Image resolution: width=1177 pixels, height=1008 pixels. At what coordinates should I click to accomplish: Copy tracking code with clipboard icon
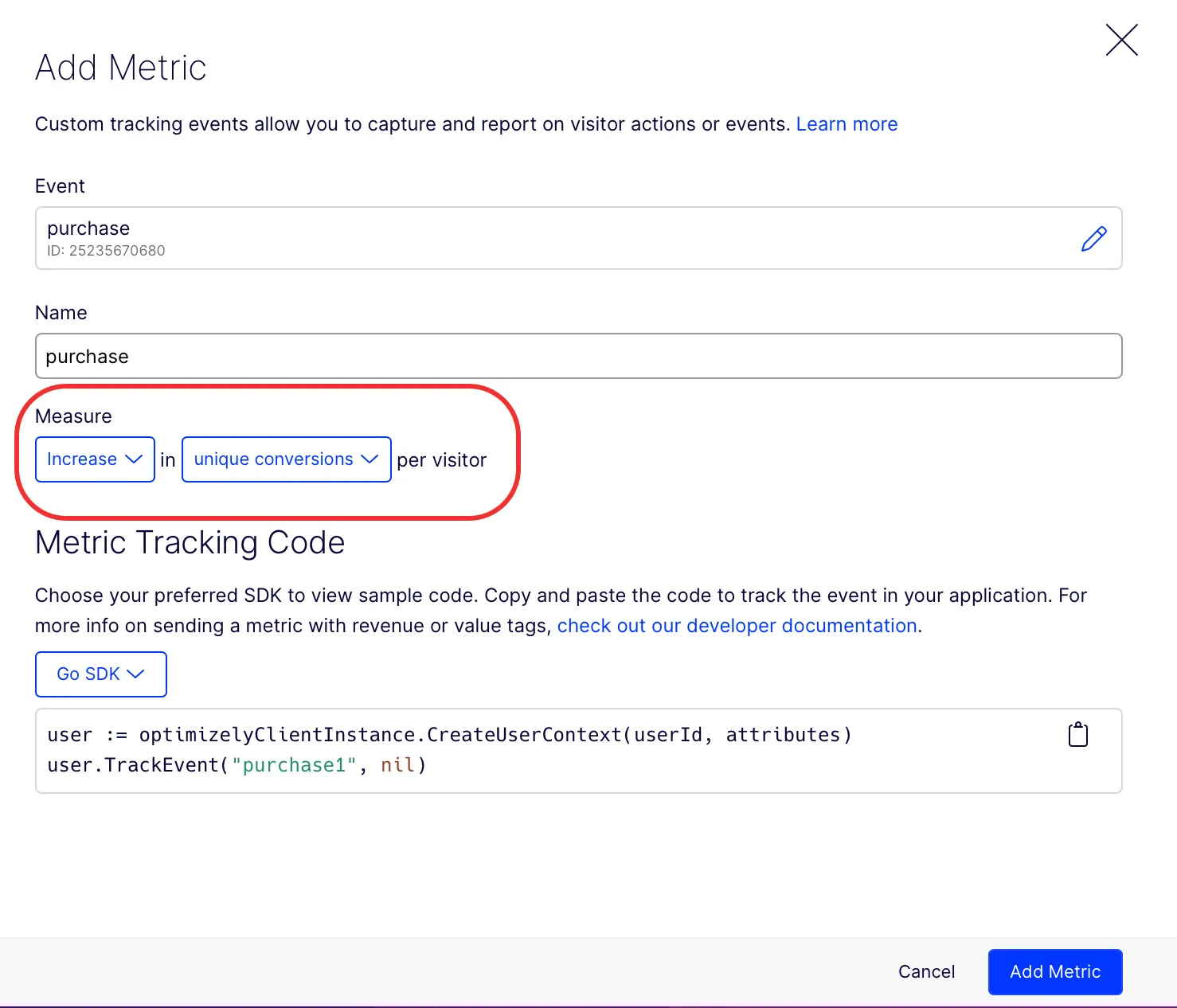coord(1077,734)
